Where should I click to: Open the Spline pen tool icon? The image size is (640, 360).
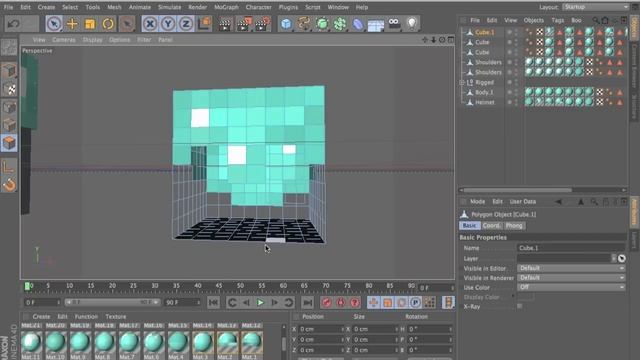click(x=304, y=24)
